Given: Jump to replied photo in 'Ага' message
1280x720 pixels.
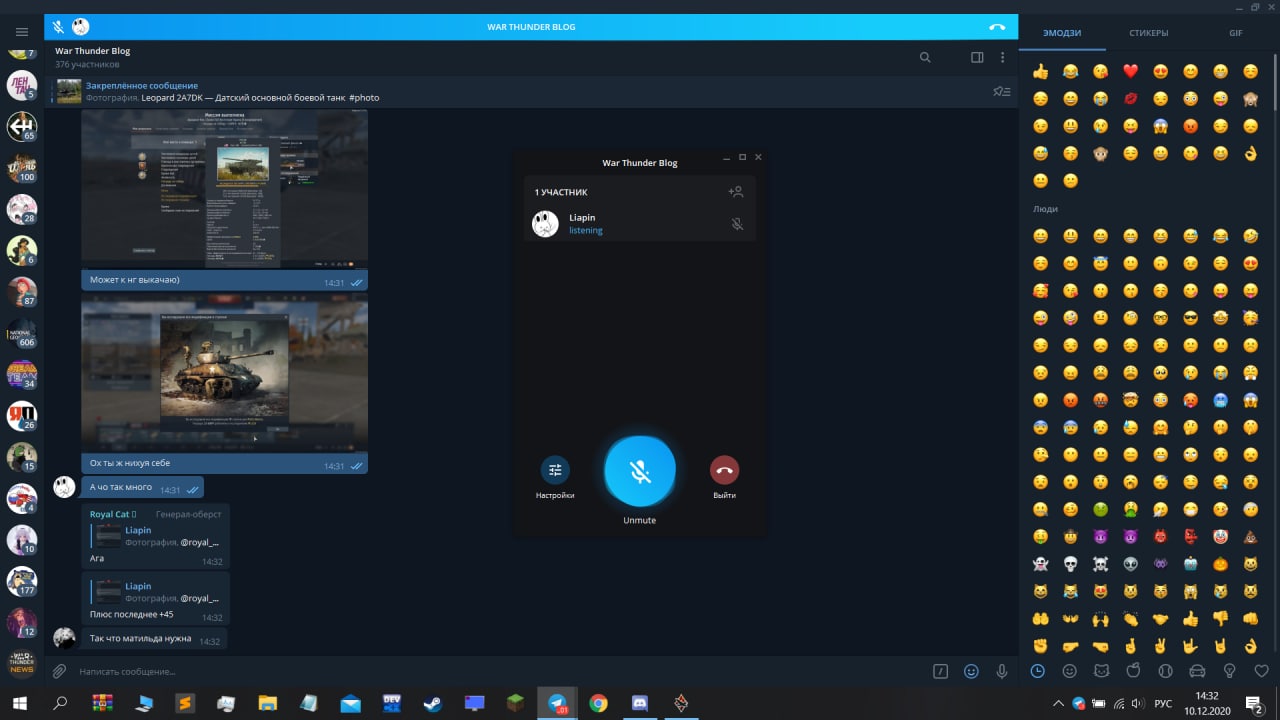Looking at the screenshot, I should 158,536.
